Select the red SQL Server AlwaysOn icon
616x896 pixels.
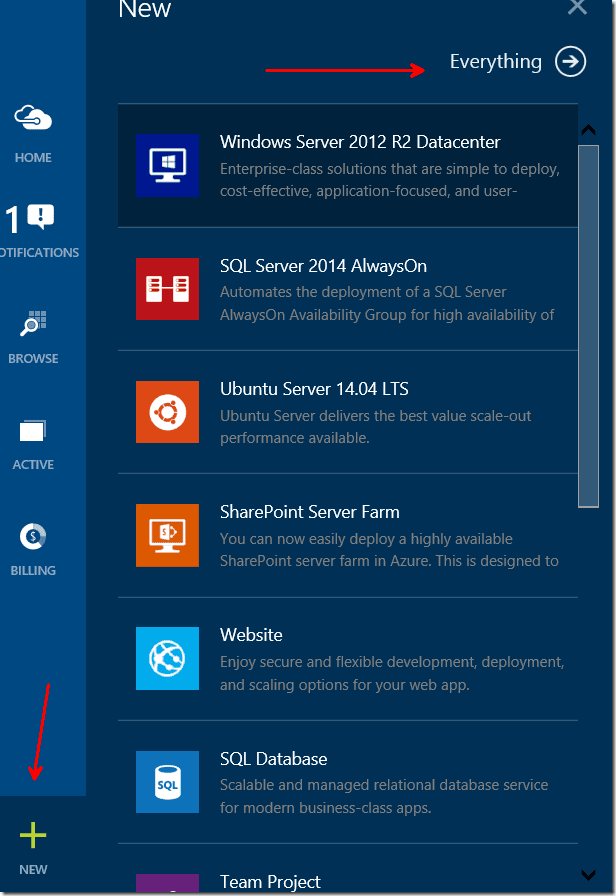click(x=167, y=289)
